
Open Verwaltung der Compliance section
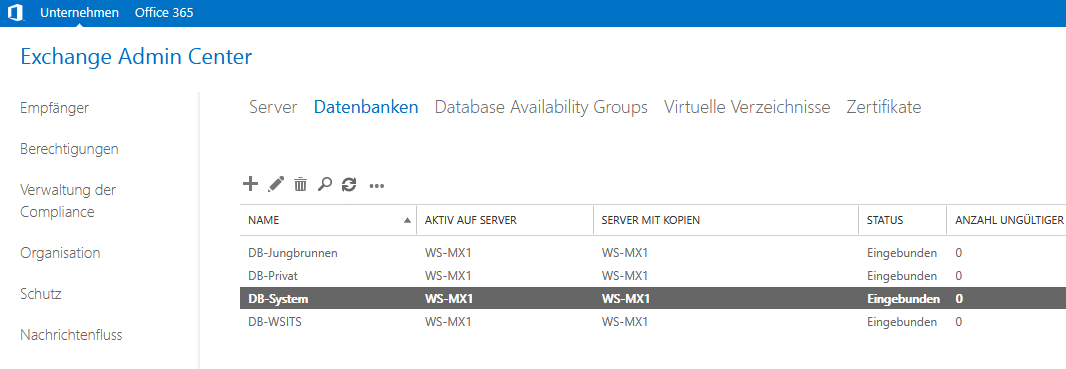coord(68,201)
